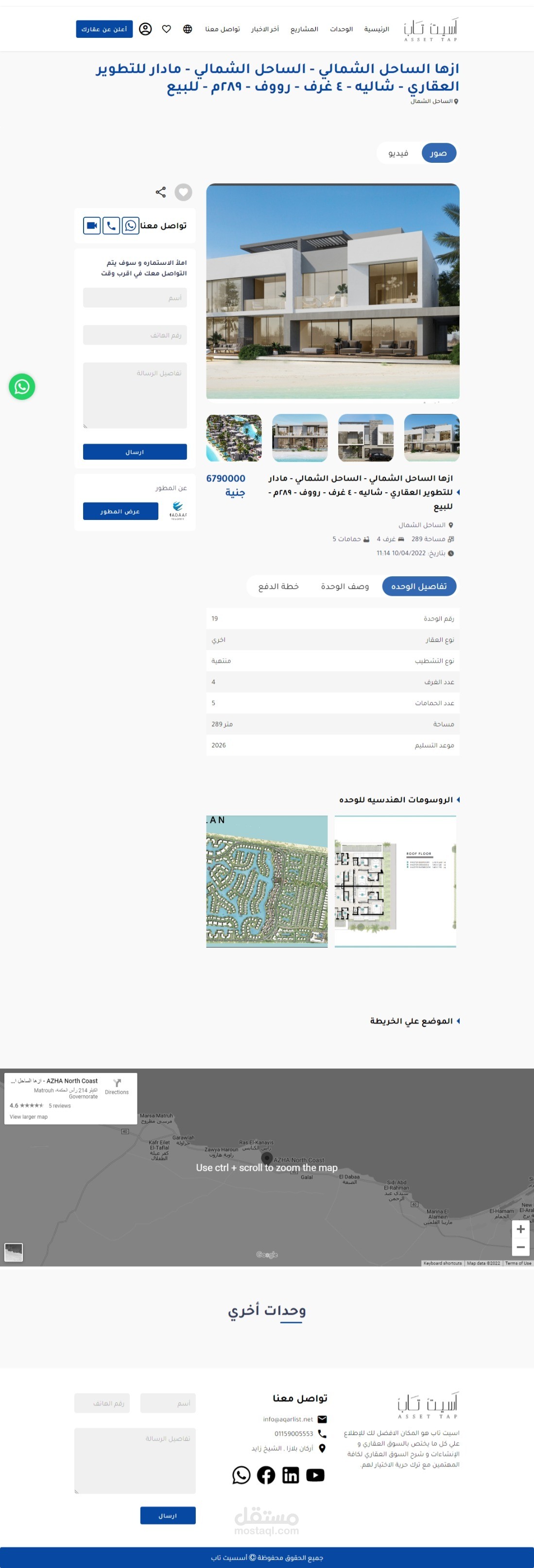This screenshot has width=534, height=1568.
Task: Click the footer email envelope icon
Action: pos(322,1419)
